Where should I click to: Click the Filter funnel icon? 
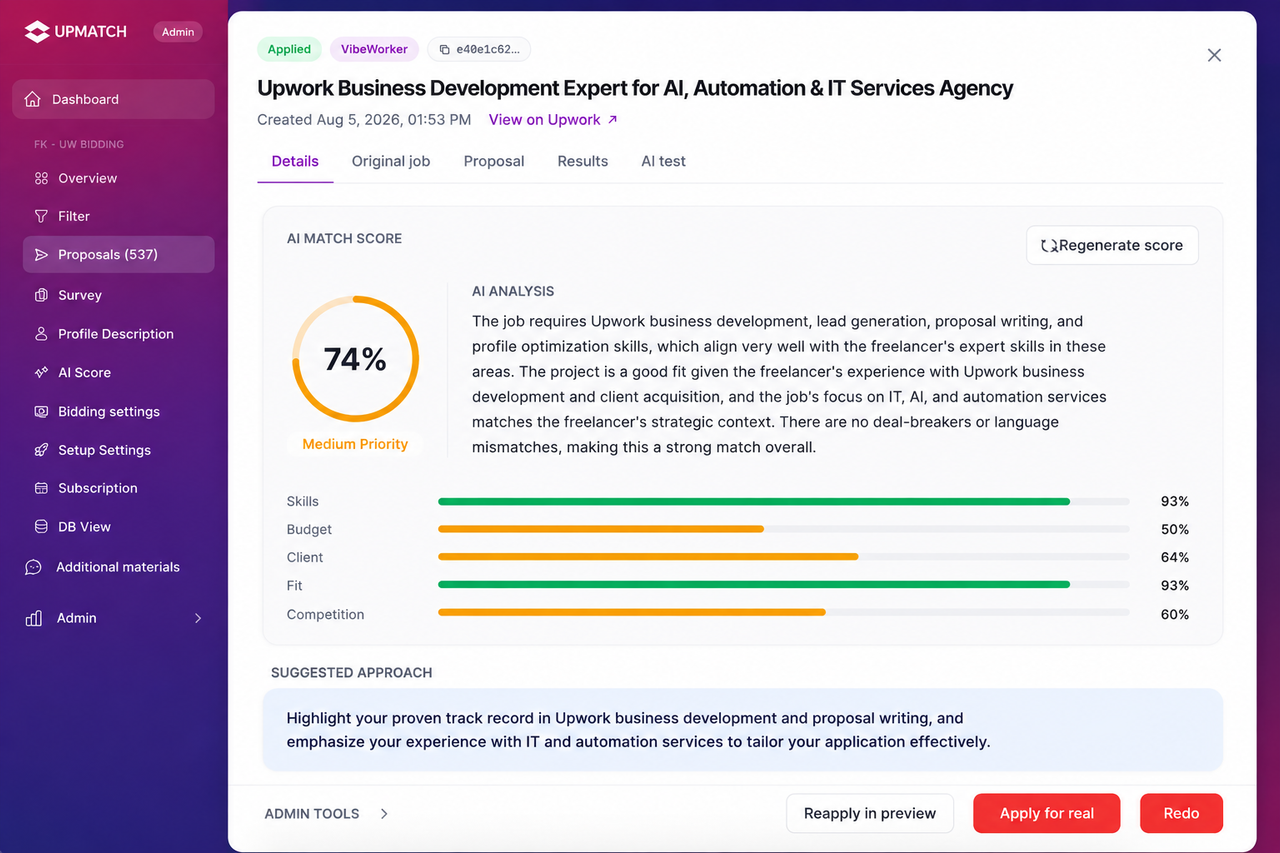pos(41,216)
